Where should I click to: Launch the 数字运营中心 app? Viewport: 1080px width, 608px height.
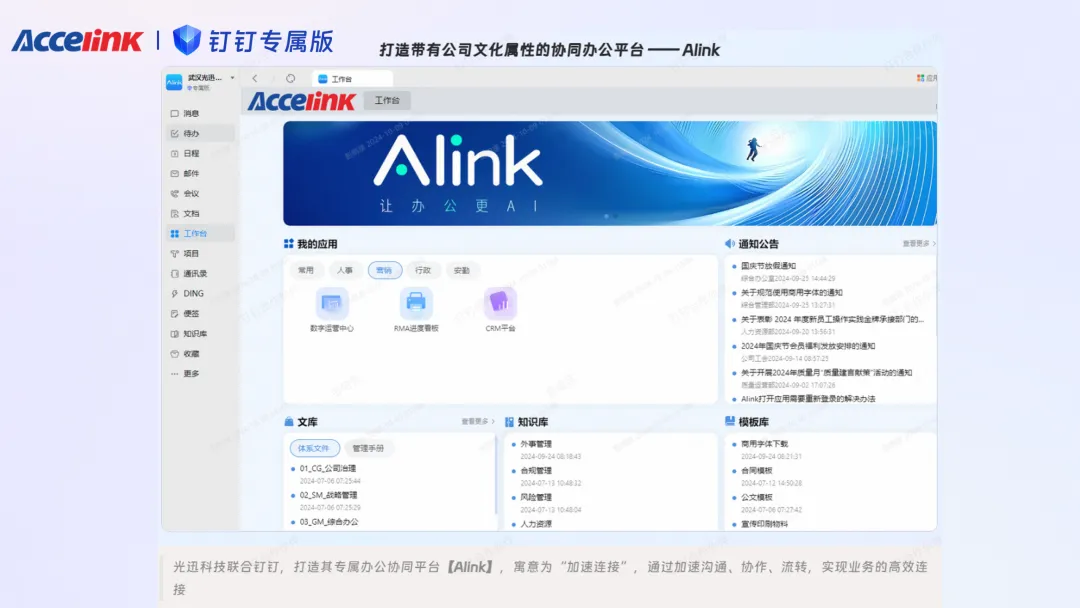(332, 311)
